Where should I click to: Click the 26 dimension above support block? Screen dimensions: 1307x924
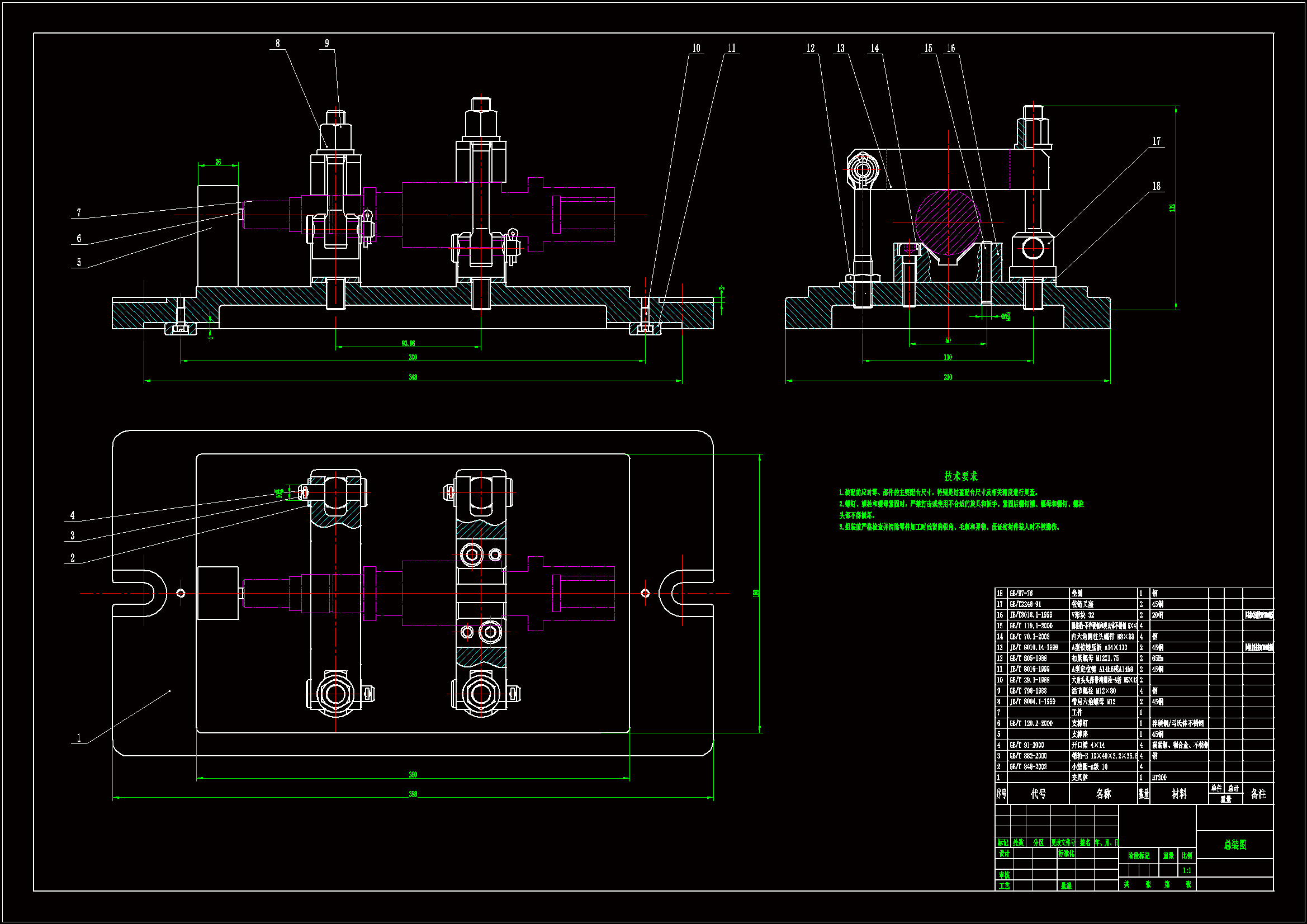coord(218,162)
